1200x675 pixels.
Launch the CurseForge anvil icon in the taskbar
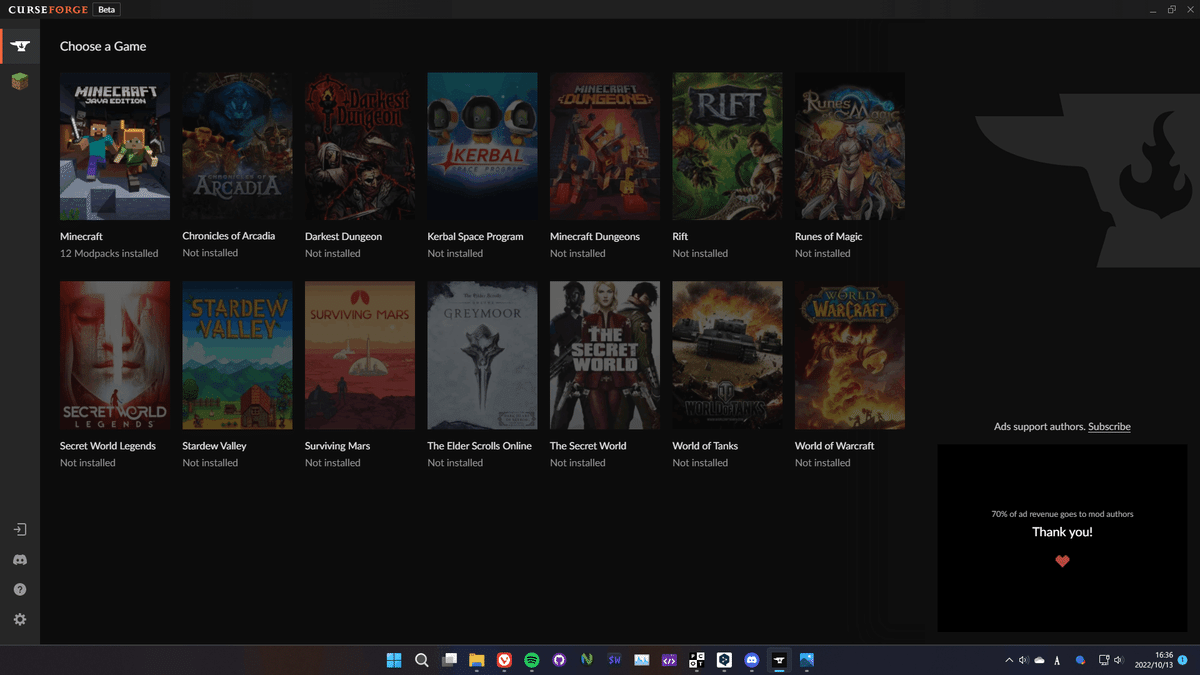(778, 660)
